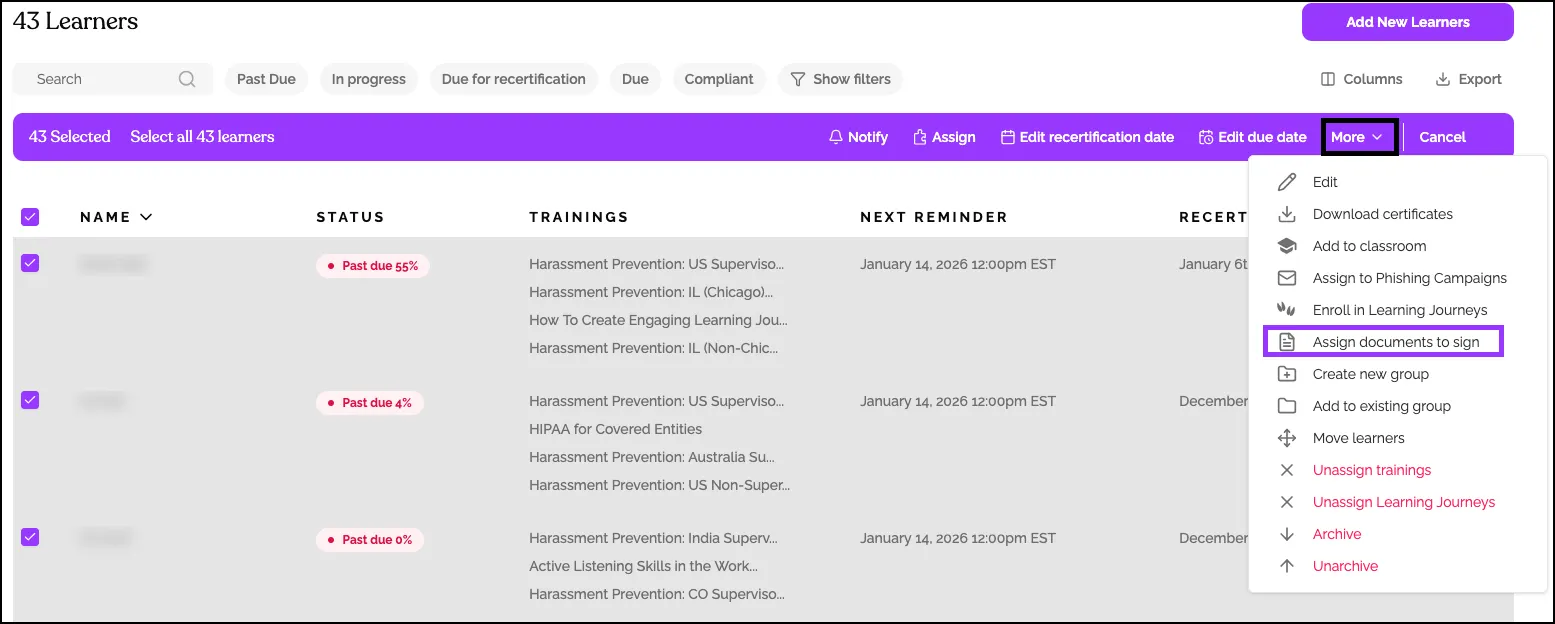The width and height of the screenshot is (1555, 624).
Task: Select Unassign trainings from menu
Action: pos(1371,470)
